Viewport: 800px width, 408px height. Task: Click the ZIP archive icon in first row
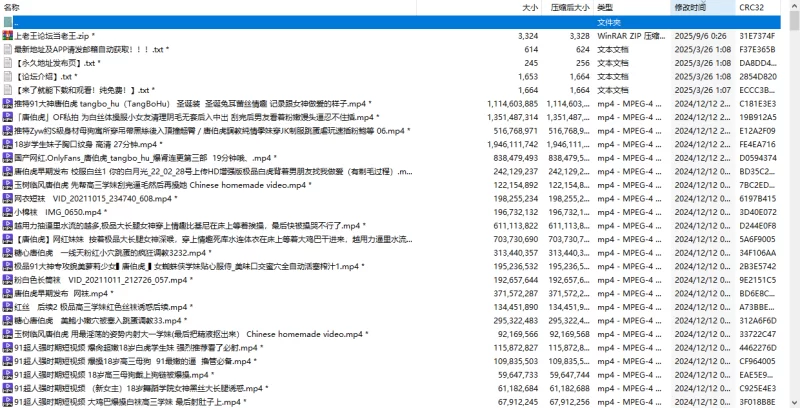pyautogui.click(x=7, y=35)
